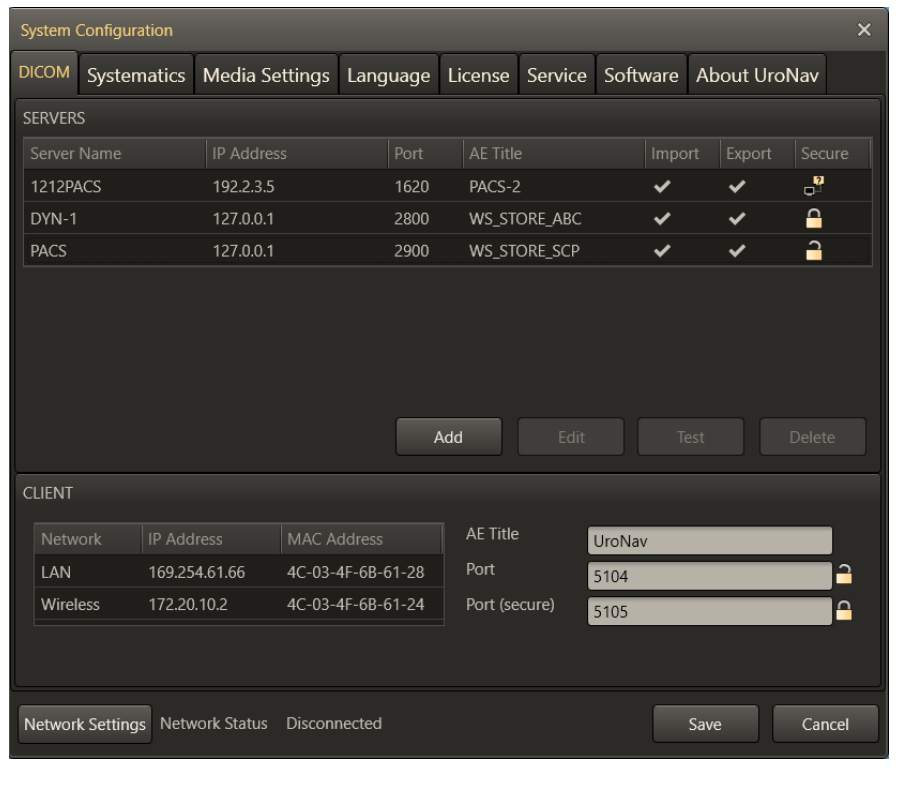Click the closed lock icon beside Port (secure)
Image resolution: width=903 pixels, height=786 pixels.
click(x=844, y=610)
